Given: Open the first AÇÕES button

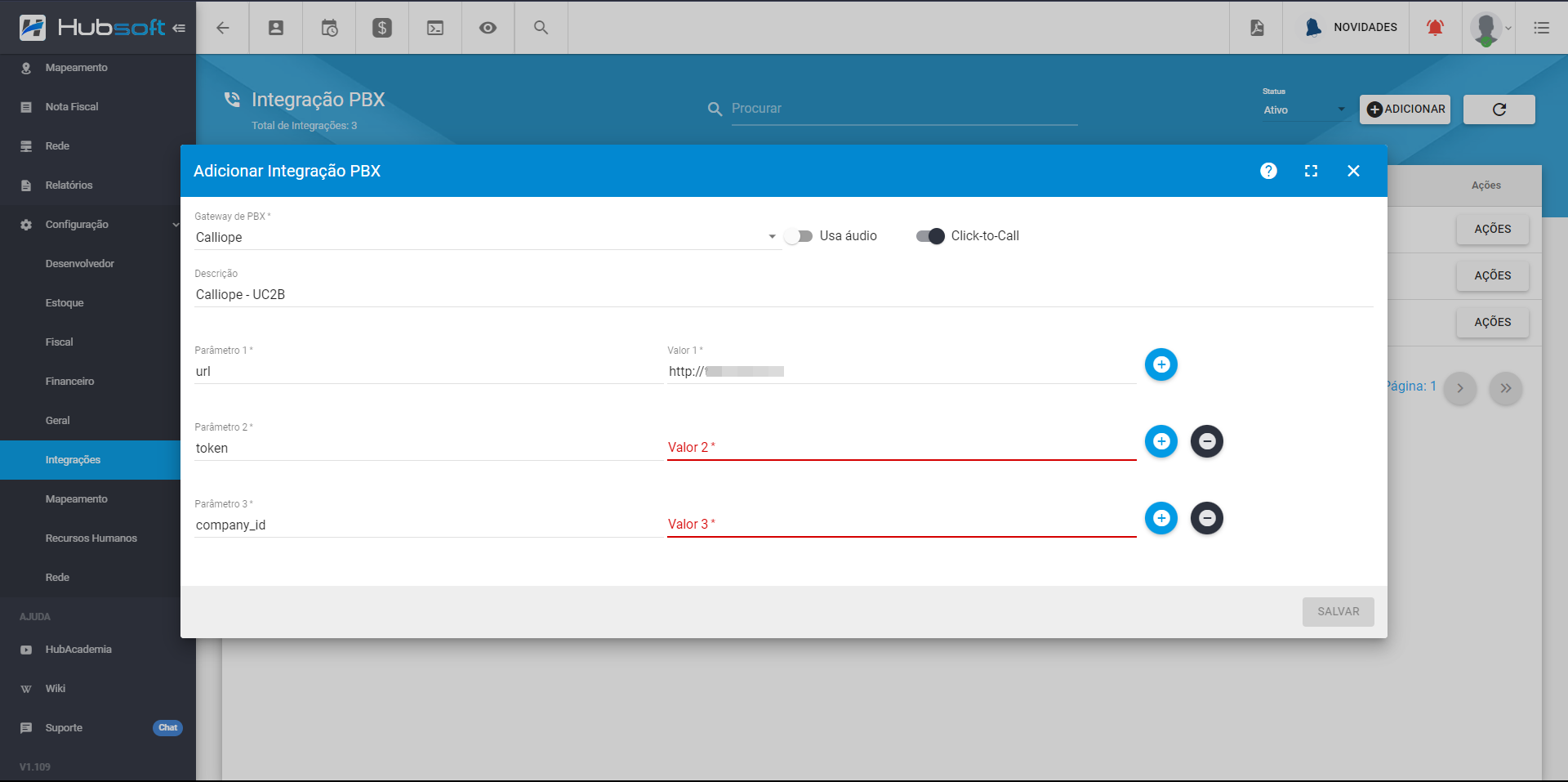Looking at the screenshot, I should [x=1493, y=230].
